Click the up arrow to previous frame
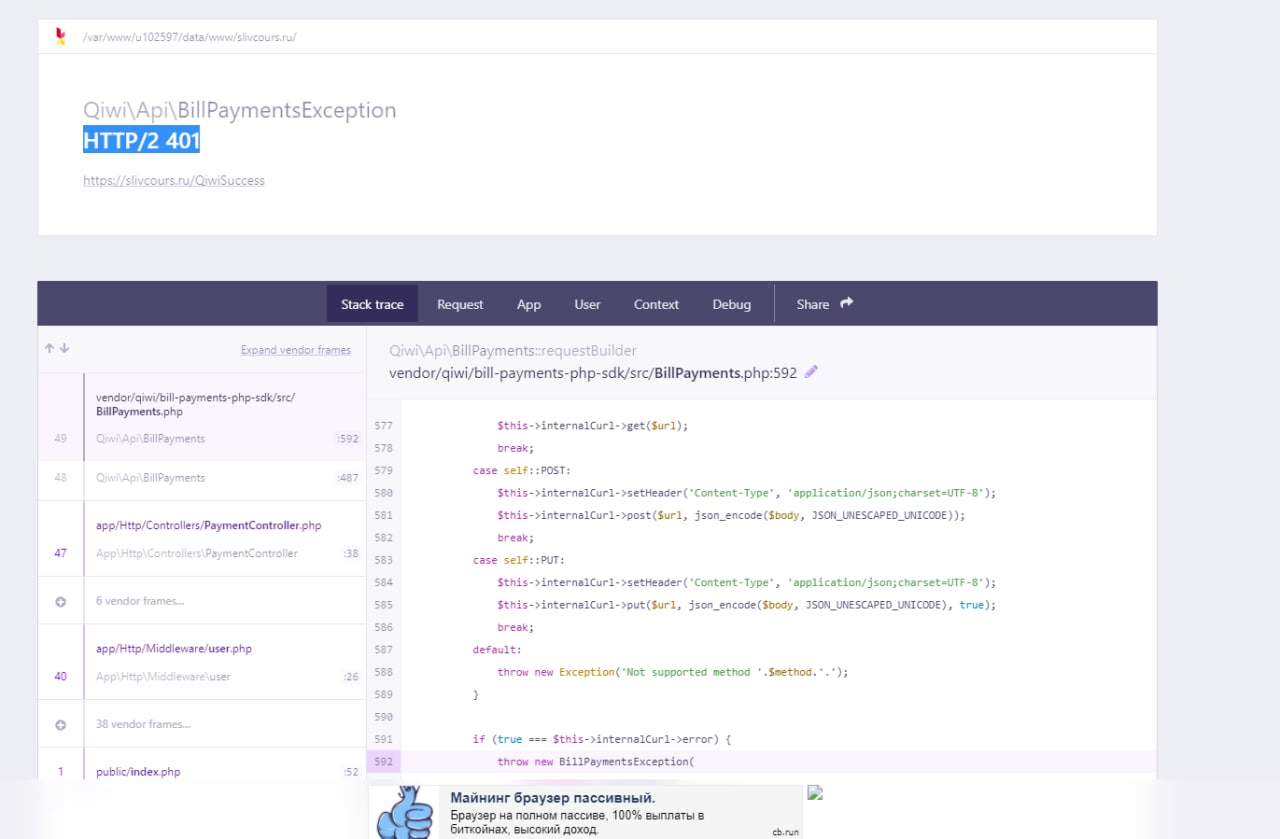 [49, 349]
